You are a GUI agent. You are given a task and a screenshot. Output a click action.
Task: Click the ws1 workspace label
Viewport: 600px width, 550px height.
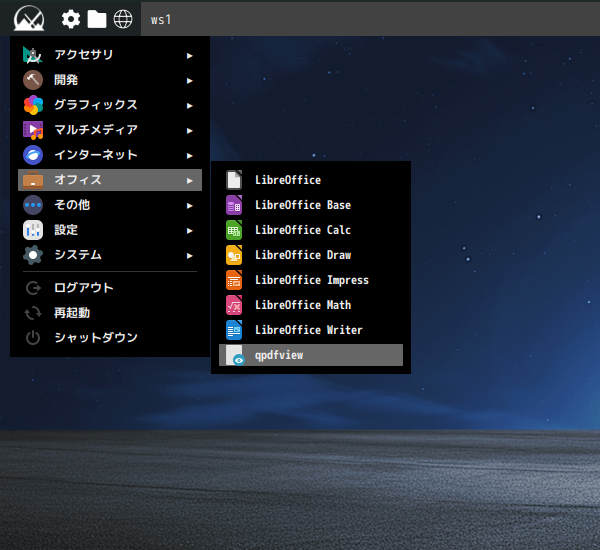coord(161,19)
